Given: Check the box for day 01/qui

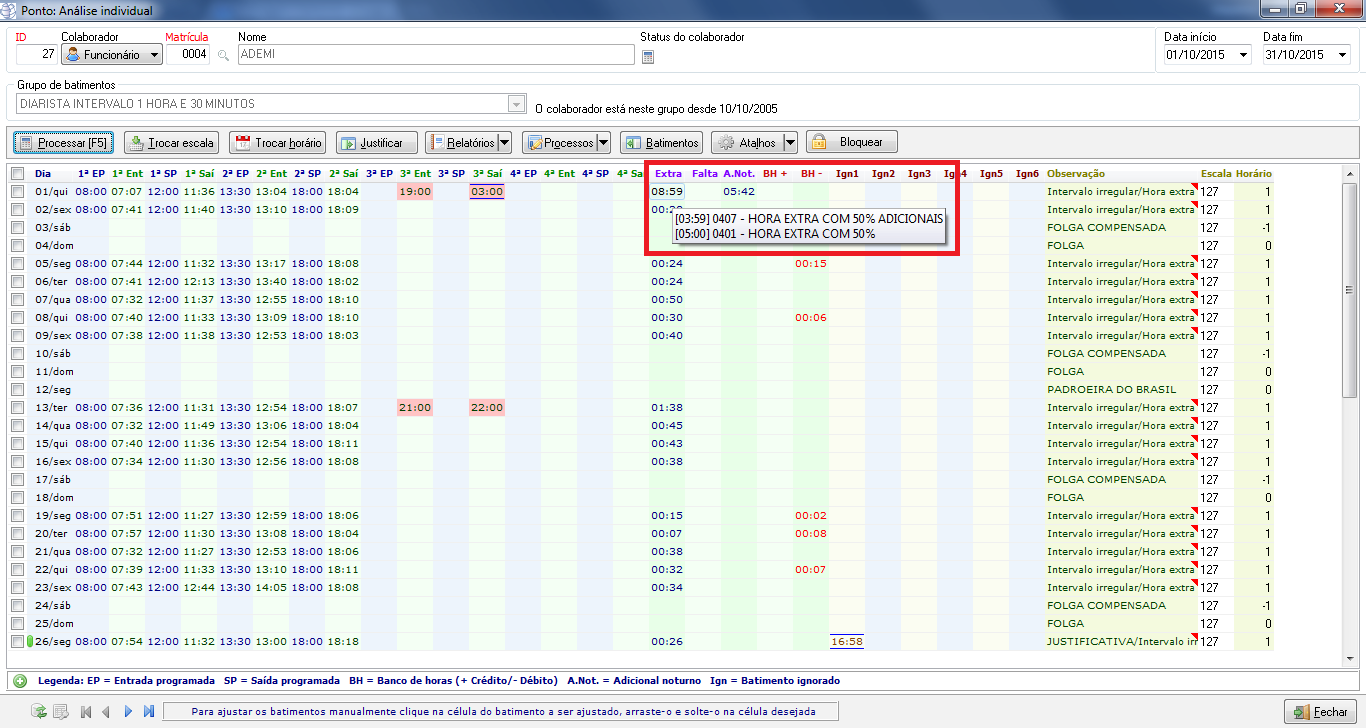Looking at the screenshot, I should click(x=17, y=191).
